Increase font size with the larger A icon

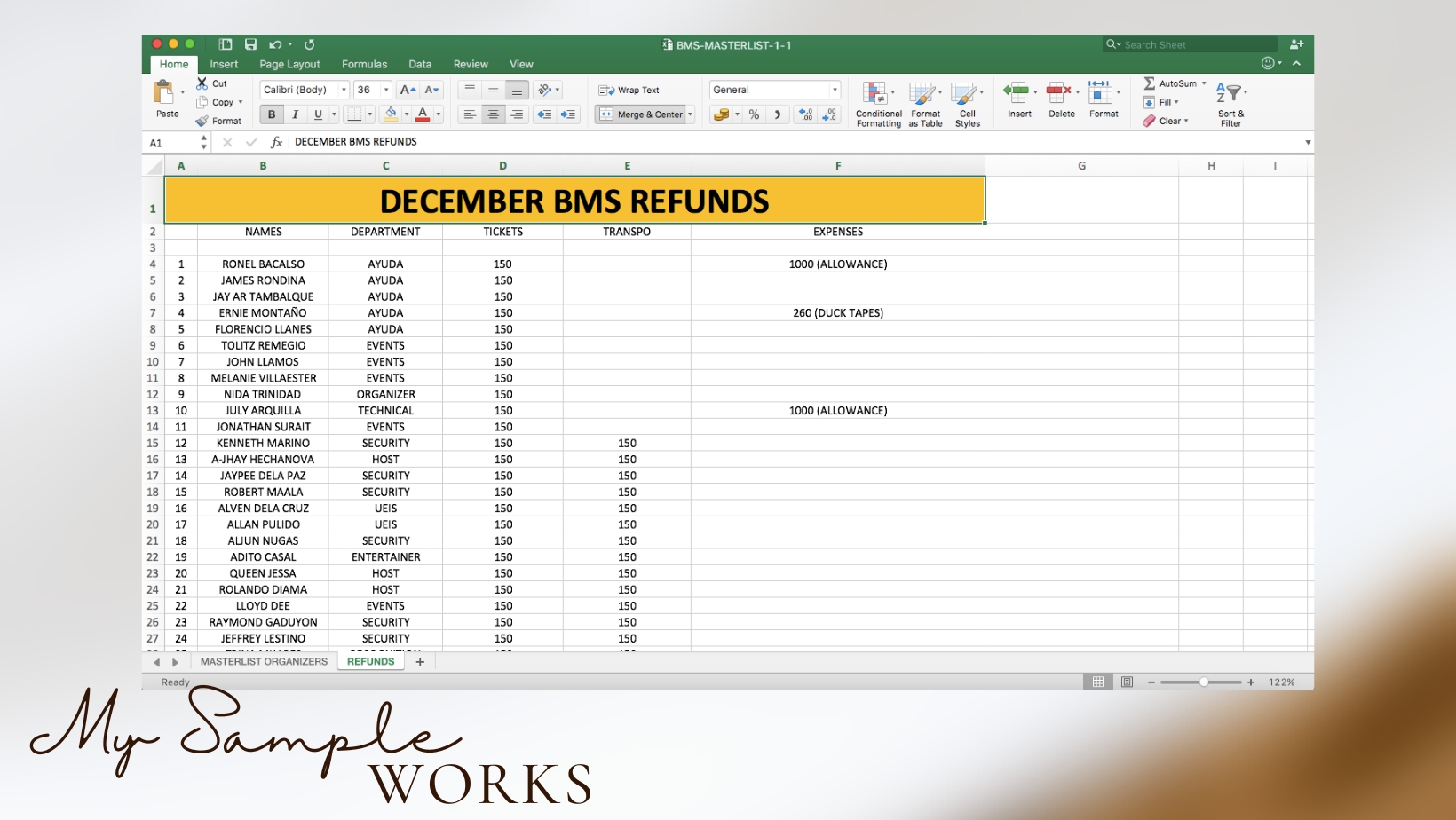click(x=408, y=90)
